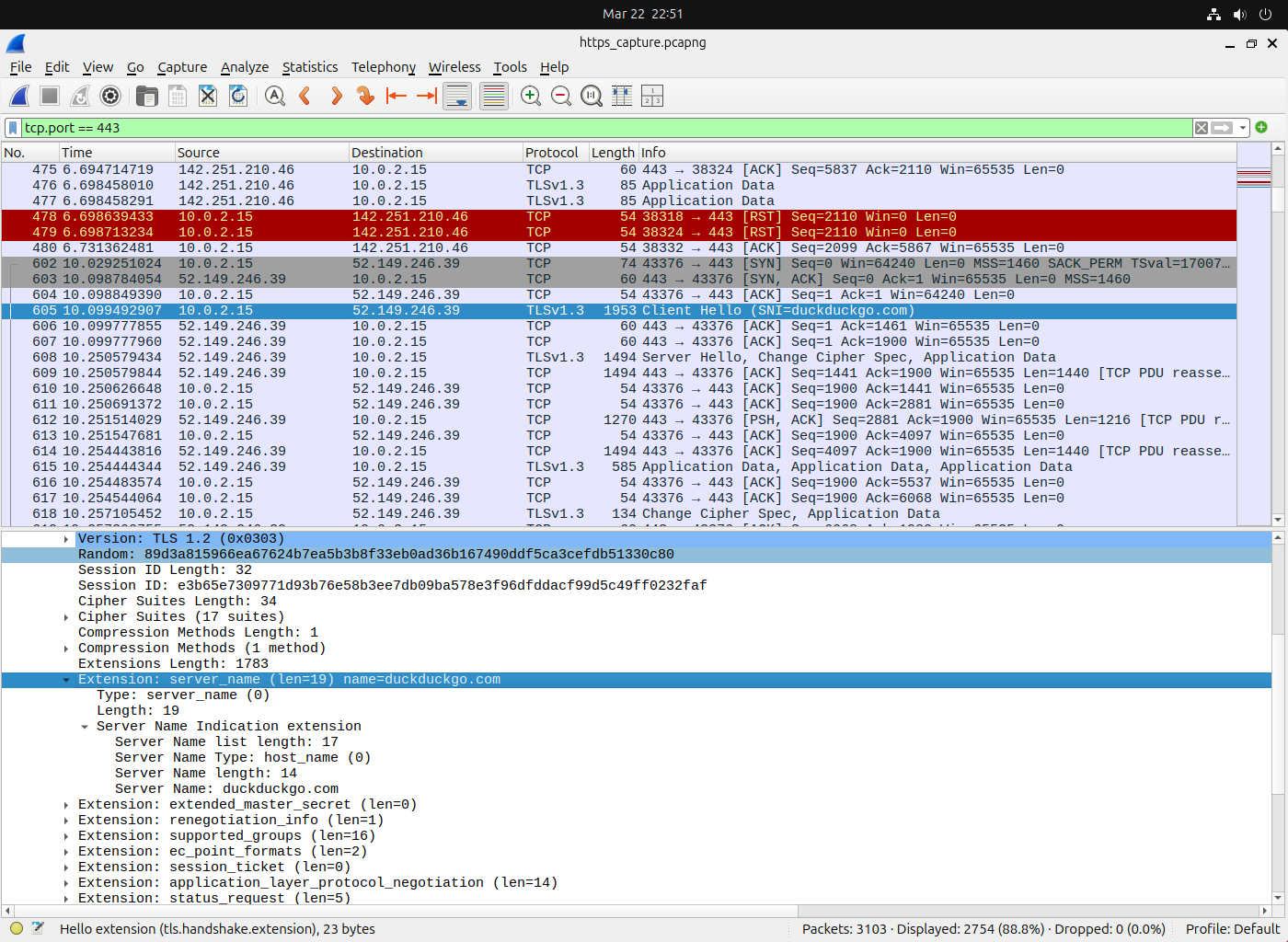This screenshot has height=942, width=1288.
Task: Expand Extension: application_layer_protocol_negotiation
Action: 66,883
